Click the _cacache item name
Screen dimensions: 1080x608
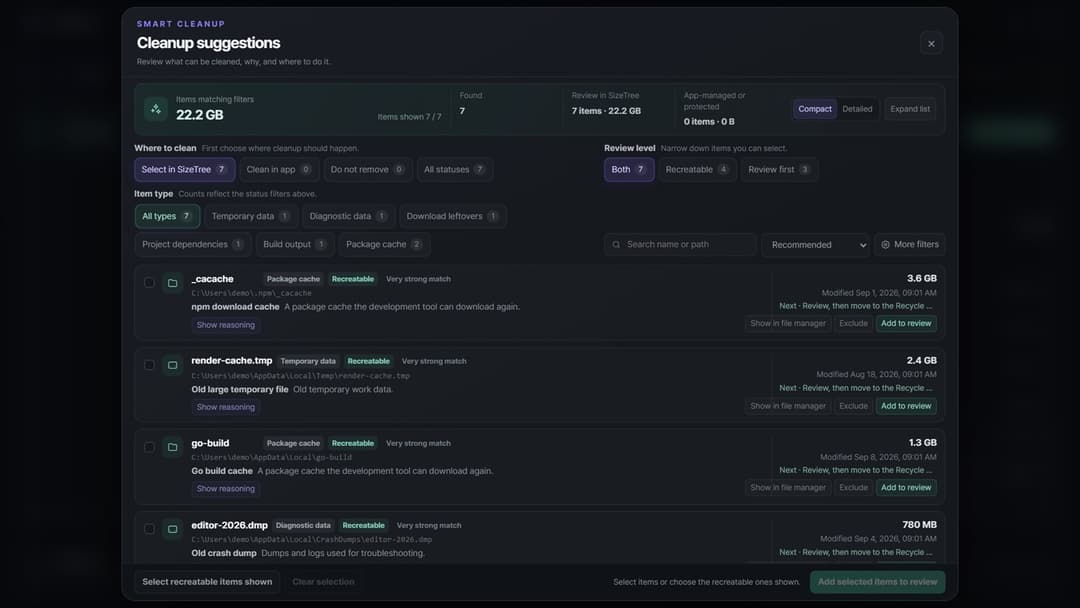(212, 279)
